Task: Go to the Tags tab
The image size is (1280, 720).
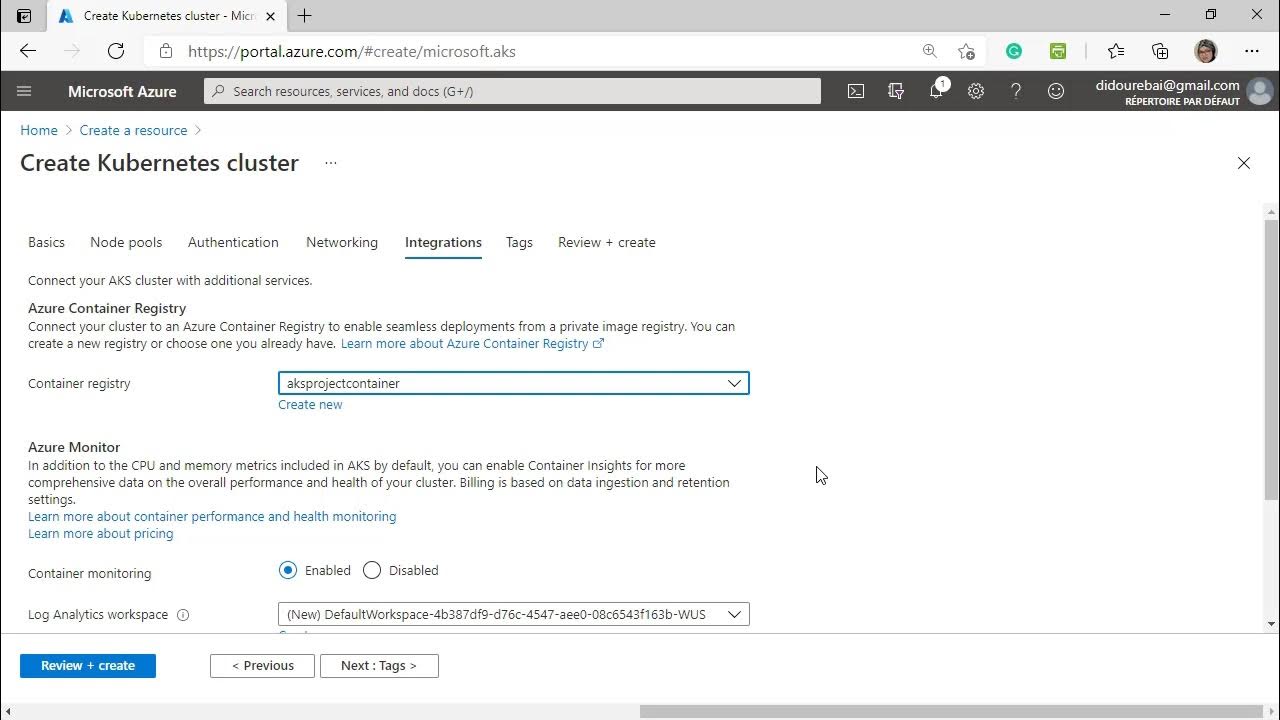Action: pos(519,242)
